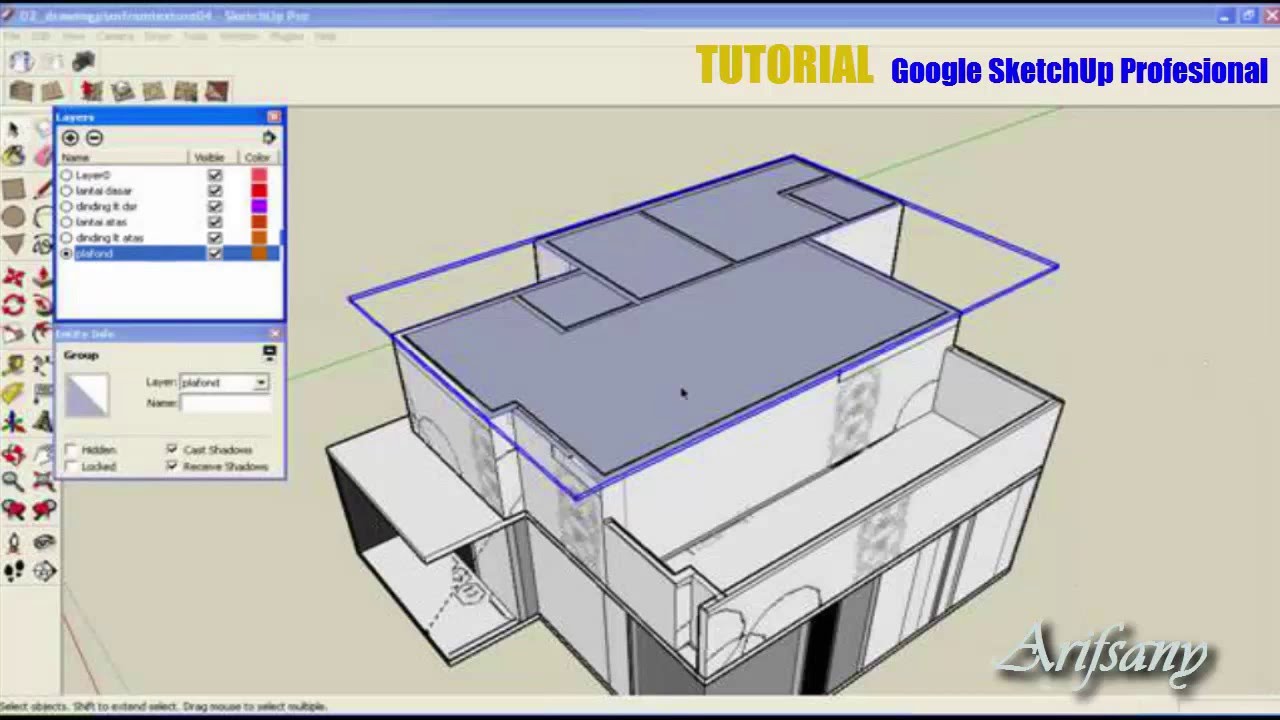Go to Previous camera view
1280x720 pixels.
13,510
